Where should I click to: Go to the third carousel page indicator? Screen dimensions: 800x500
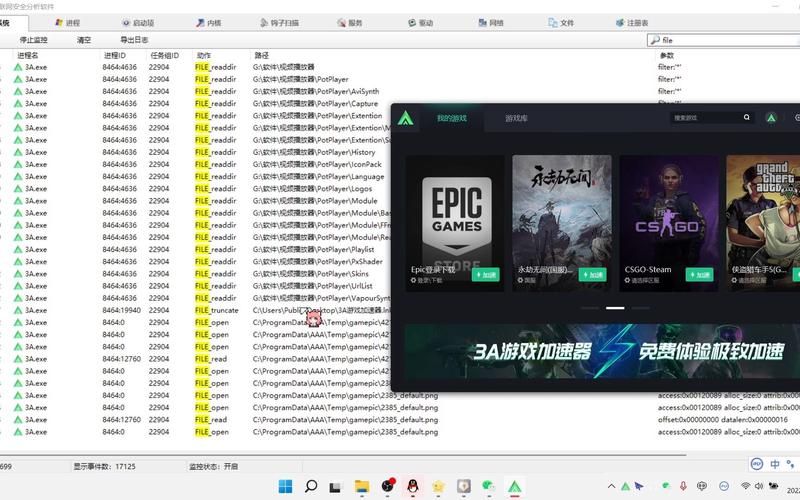(641, 308)
